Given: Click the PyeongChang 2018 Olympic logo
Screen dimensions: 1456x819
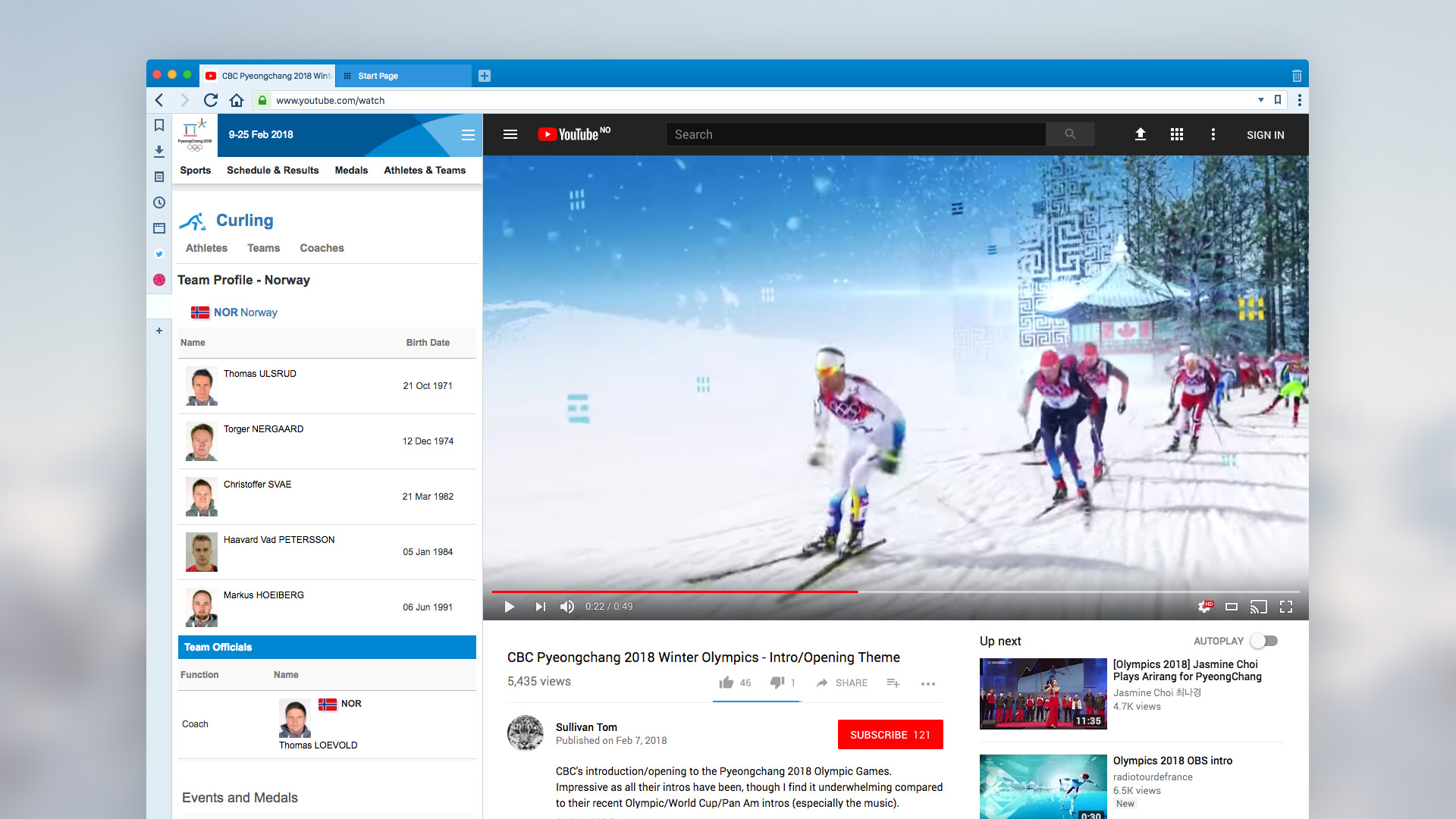Looking at the screenshot, I should (195, 135).
